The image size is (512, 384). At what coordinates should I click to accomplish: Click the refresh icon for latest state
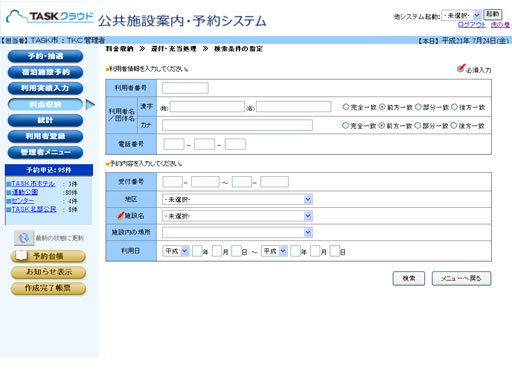tap(24, 238)
